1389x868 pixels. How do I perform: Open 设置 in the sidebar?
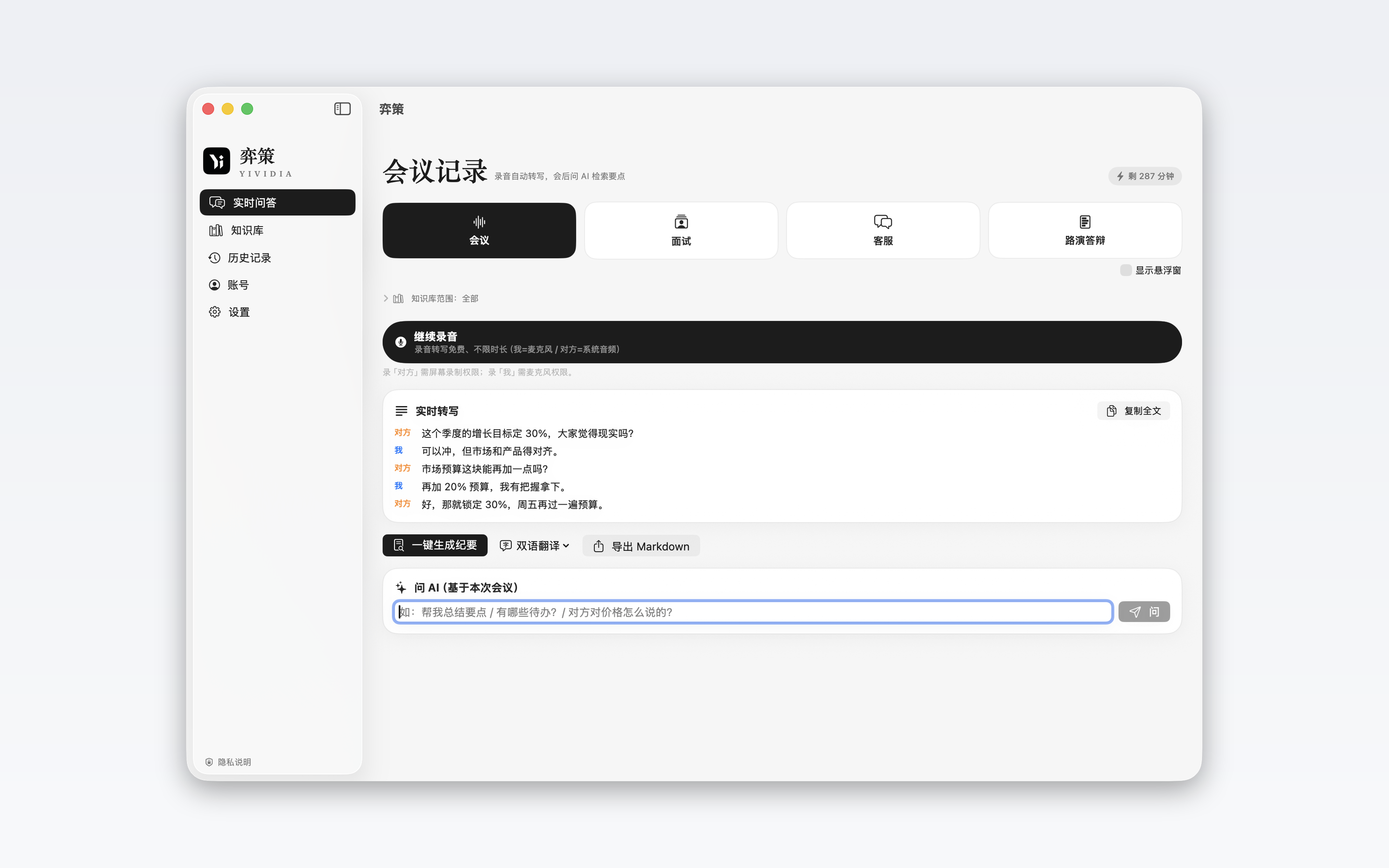click(x=277, y=312)
